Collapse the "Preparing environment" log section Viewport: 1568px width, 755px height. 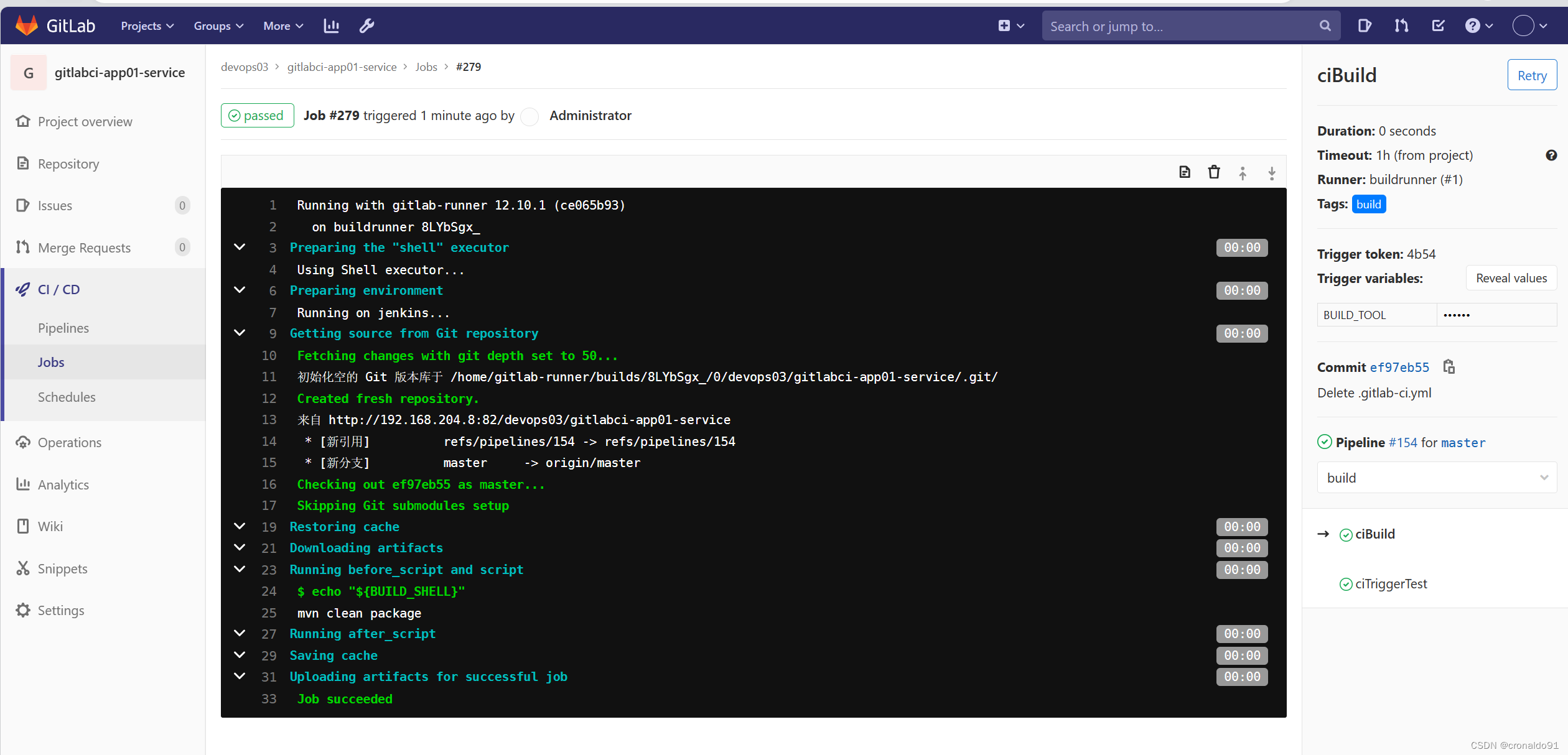pos(240,290)
